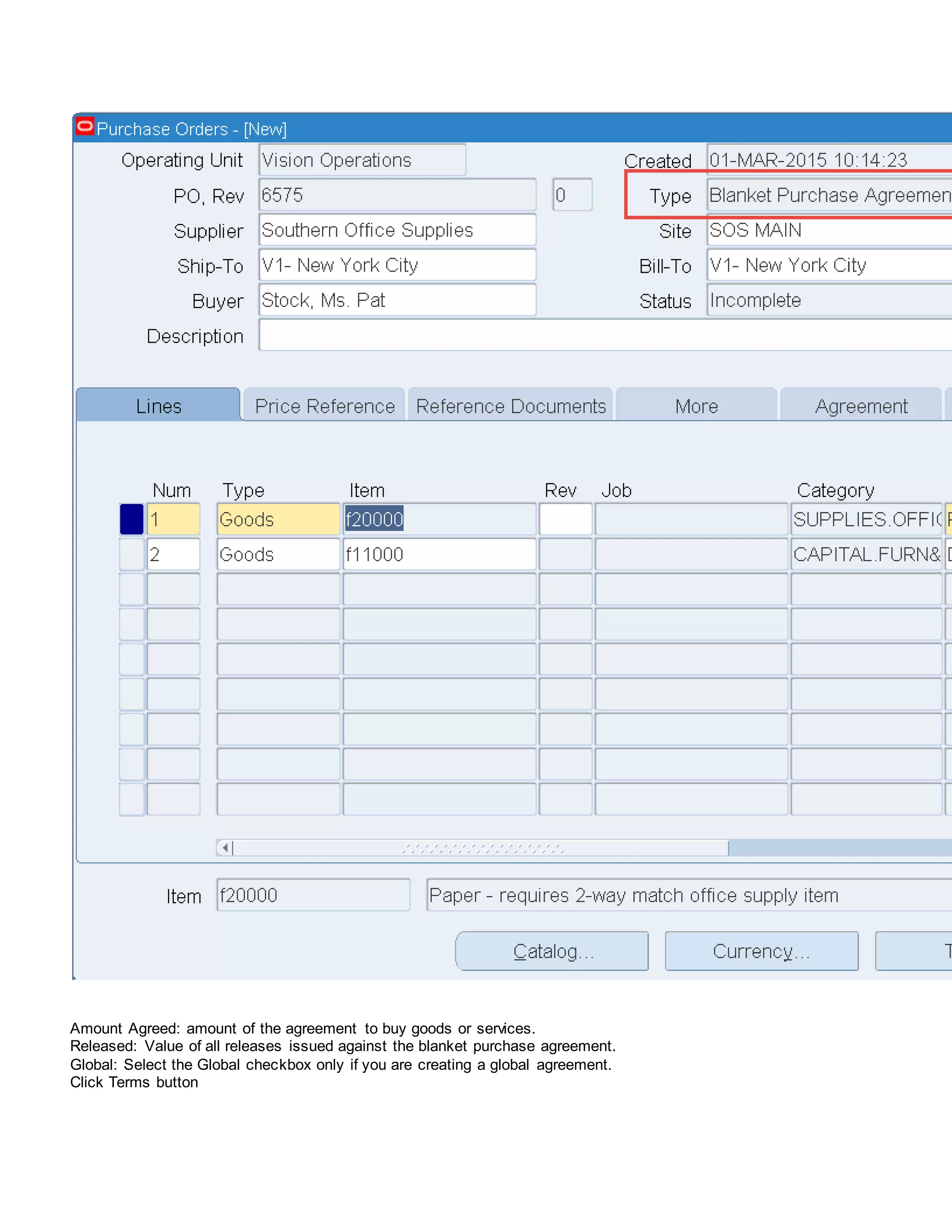Click the Type cell Goods on line 2

point(278,554)
